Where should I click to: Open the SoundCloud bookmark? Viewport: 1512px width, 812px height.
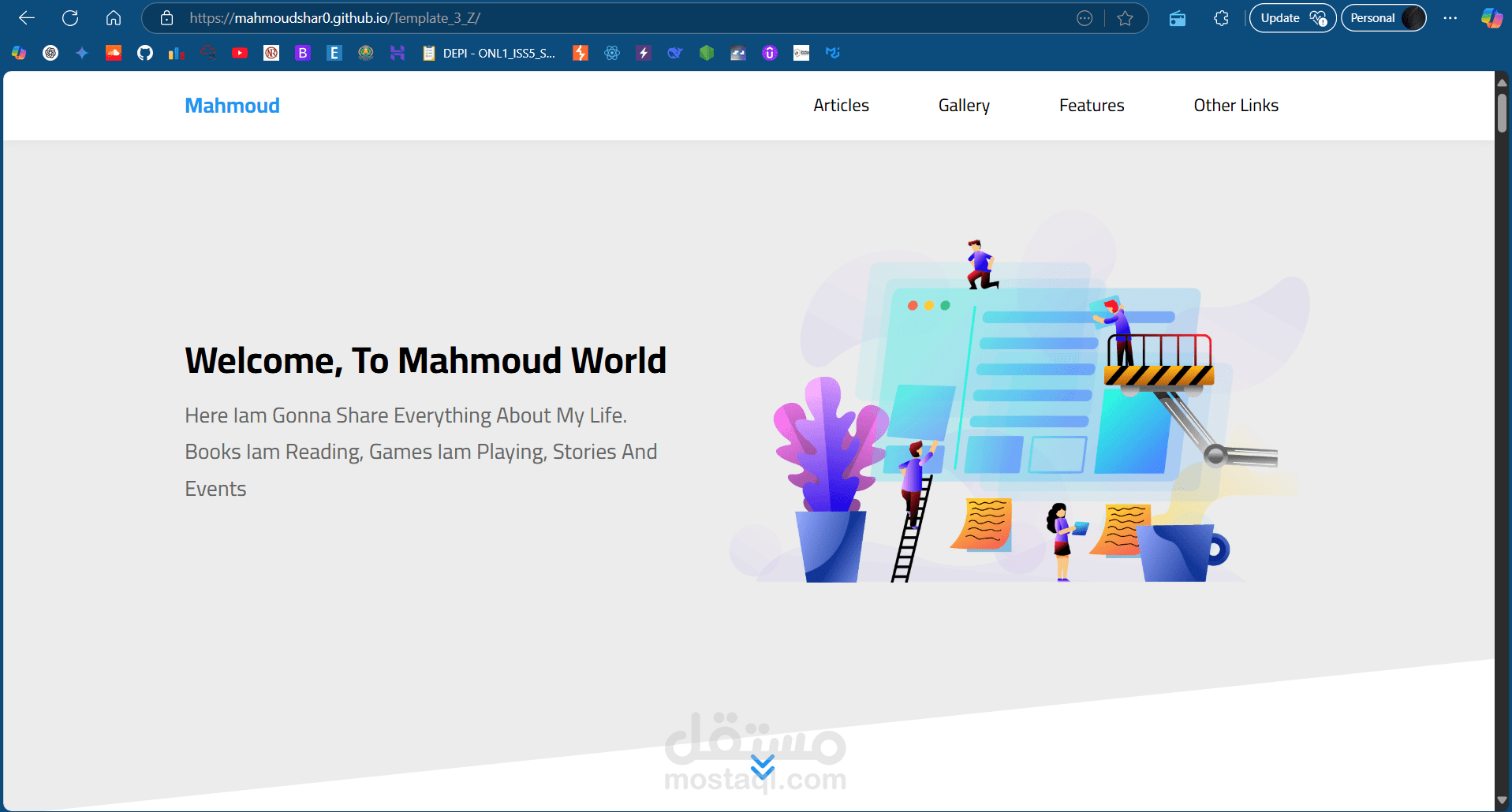coord(114,53)
